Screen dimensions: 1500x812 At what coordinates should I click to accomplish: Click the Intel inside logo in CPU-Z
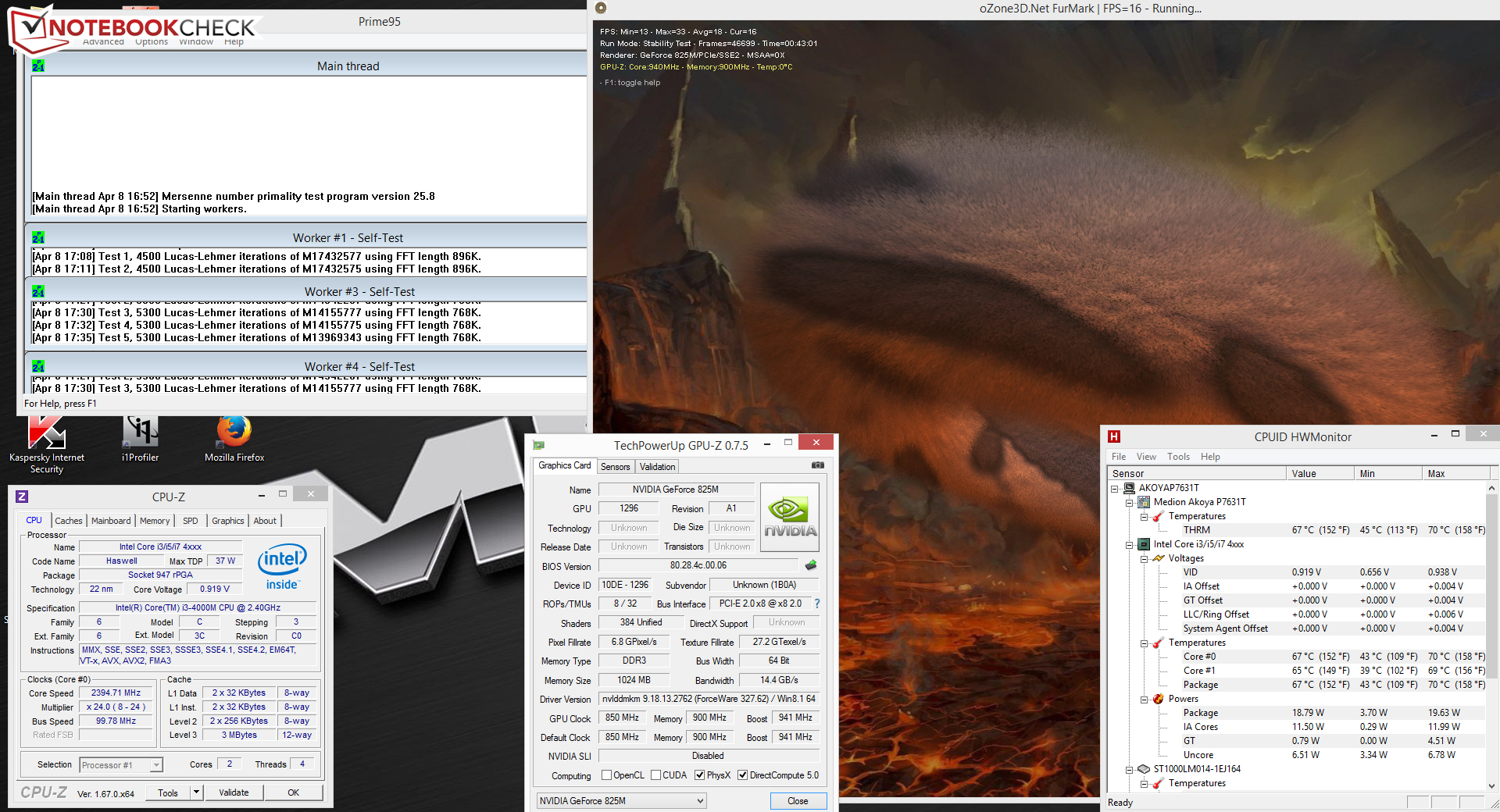tap(282, 566)
